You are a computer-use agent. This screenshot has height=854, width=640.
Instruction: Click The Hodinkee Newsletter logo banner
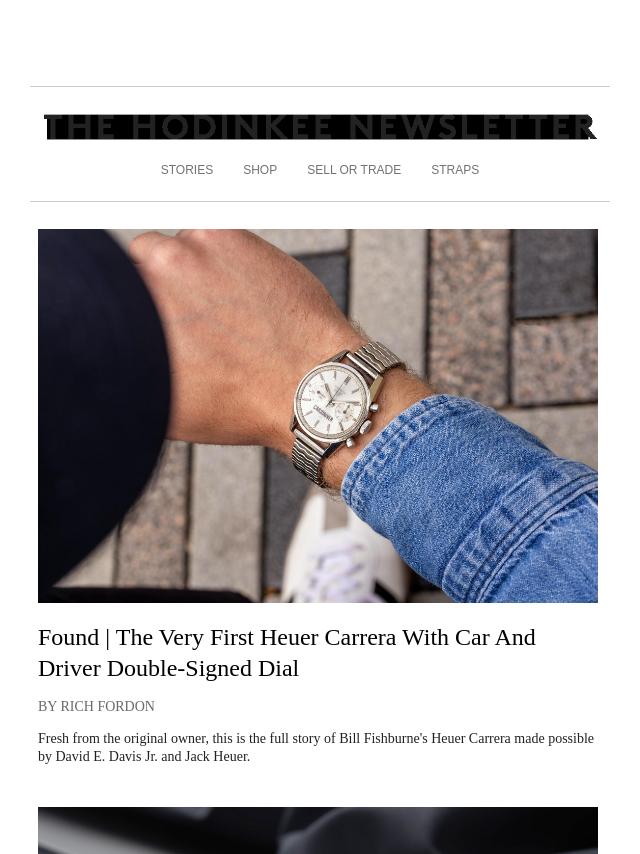point(320,127)
